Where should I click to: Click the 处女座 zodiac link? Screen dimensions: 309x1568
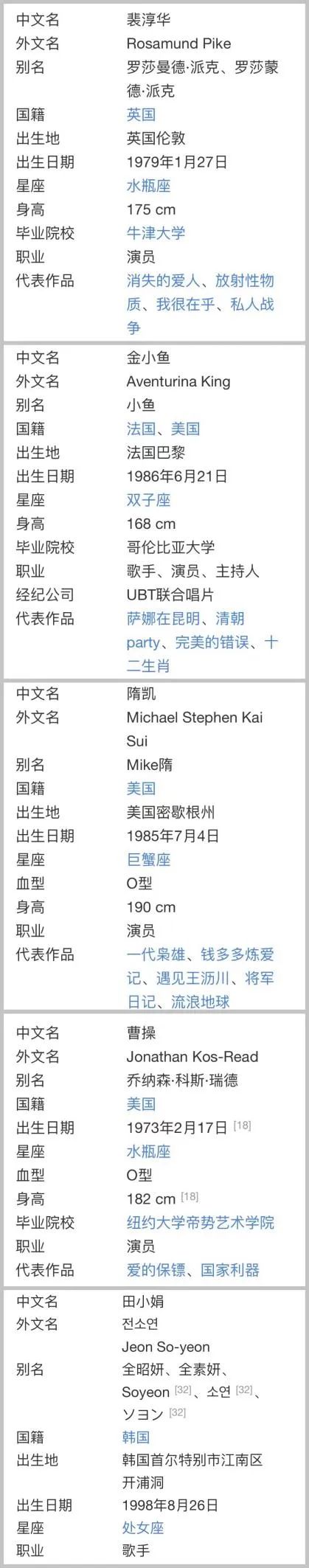(x=143, y=1527)
